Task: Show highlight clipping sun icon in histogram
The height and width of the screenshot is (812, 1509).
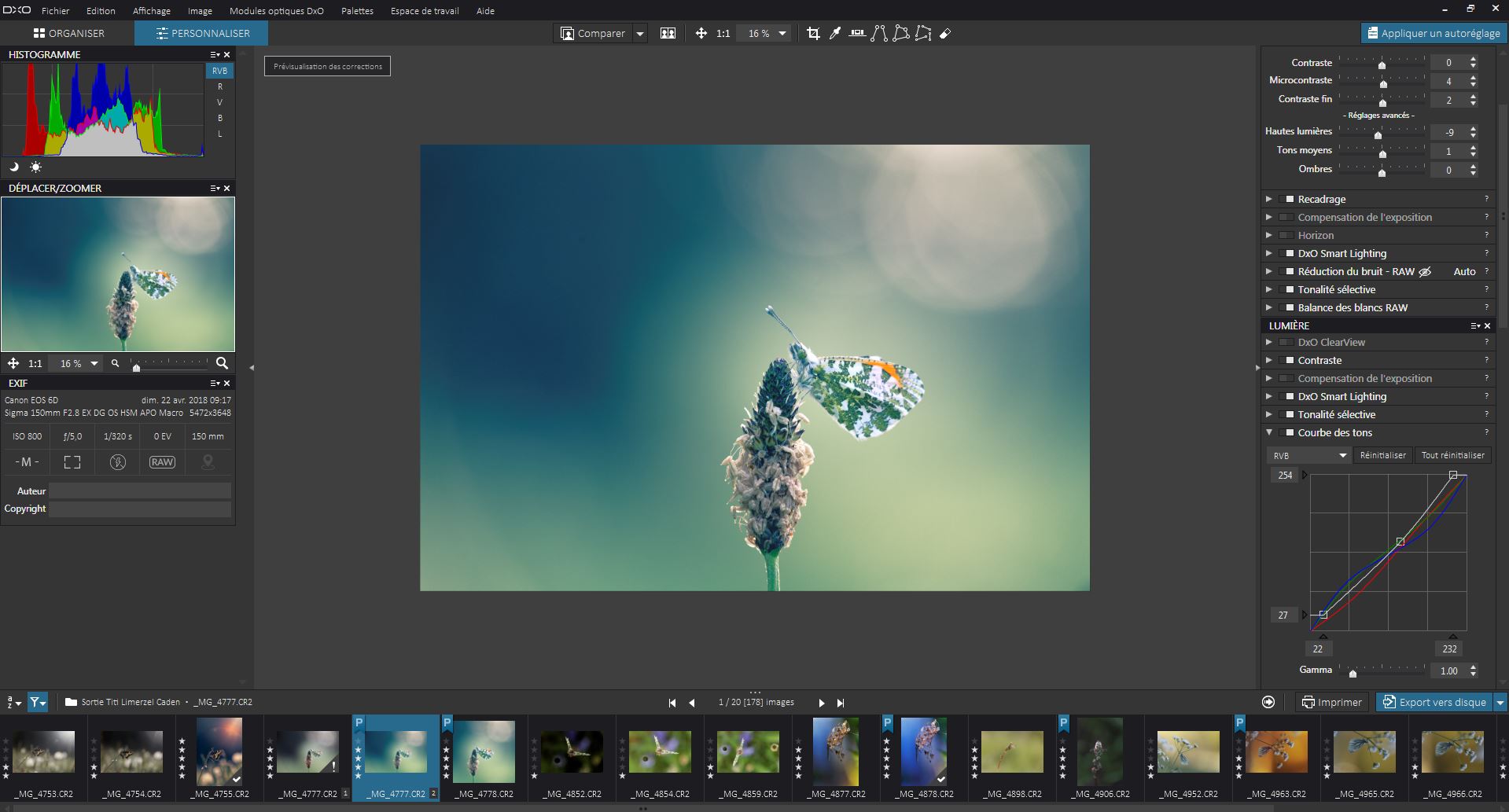Action: (x=35, y=167)
